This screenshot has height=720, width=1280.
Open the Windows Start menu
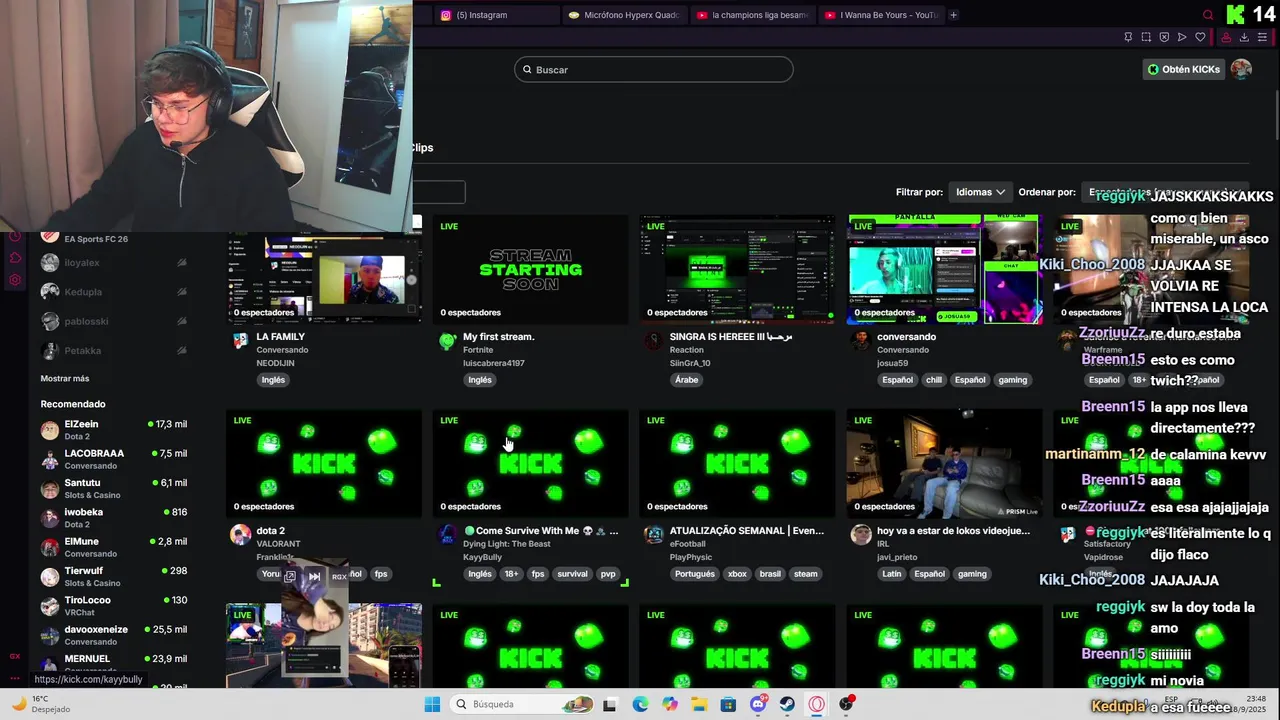432,704
